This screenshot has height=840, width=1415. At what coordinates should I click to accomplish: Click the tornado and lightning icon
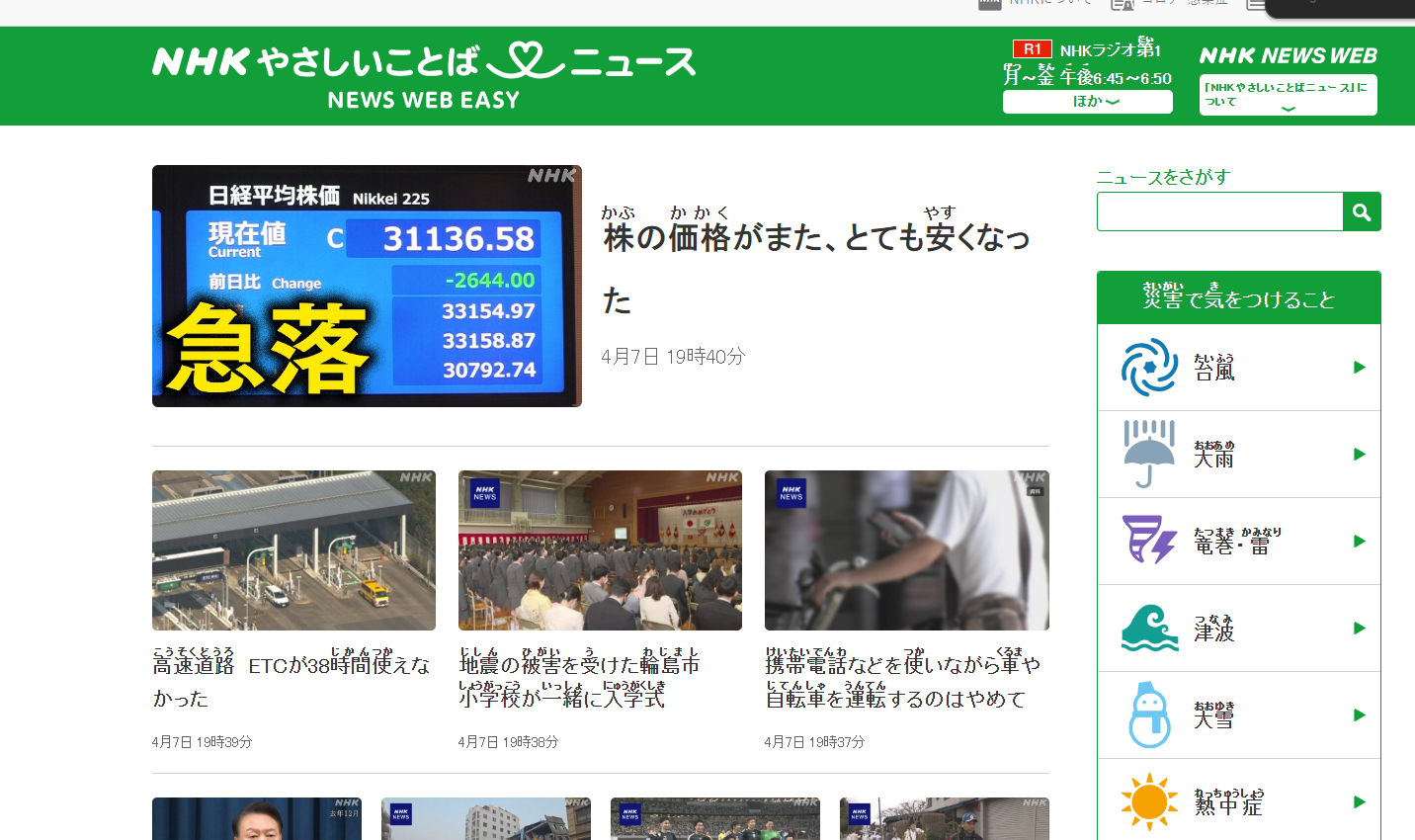(x=1149, y=540)
